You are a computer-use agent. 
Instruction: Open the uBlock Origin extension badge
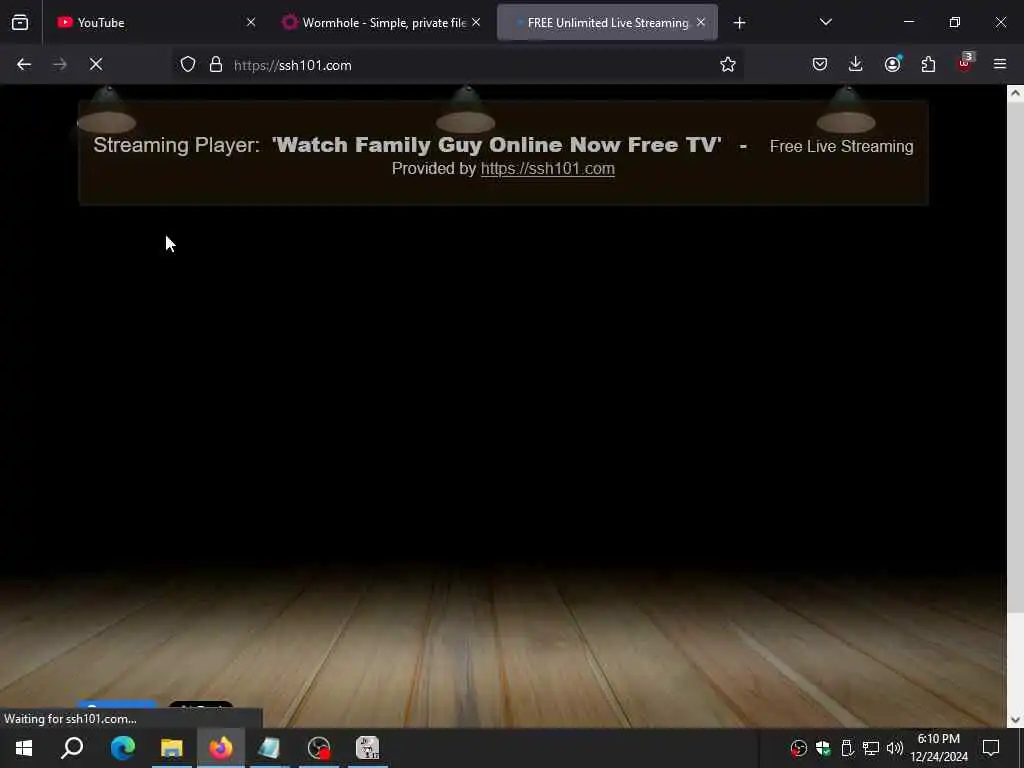[x=965, y=63]
